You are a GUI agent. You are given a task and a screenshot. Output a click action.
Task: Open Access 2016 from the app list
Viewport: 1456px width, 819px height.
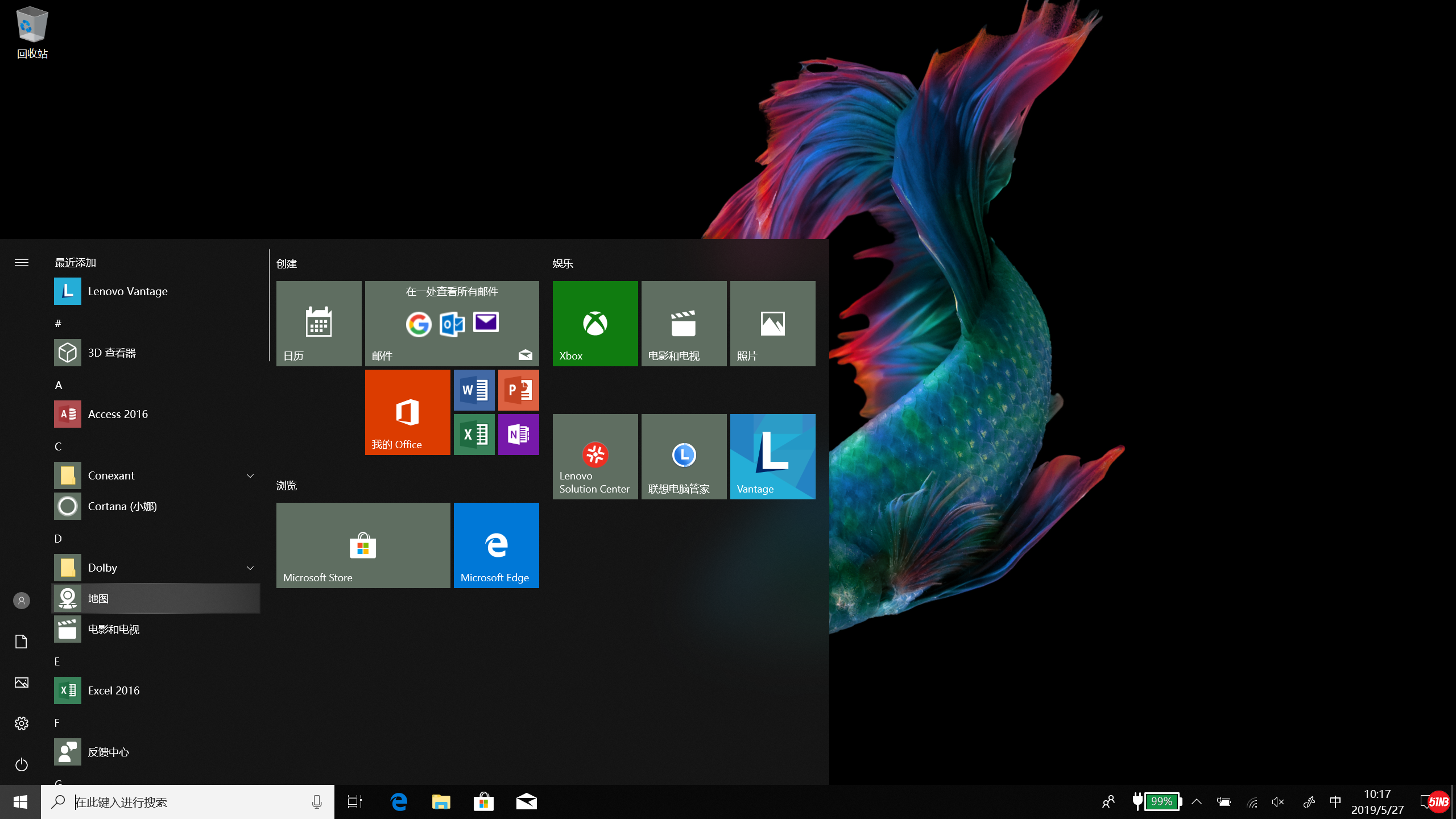(118, 414)
